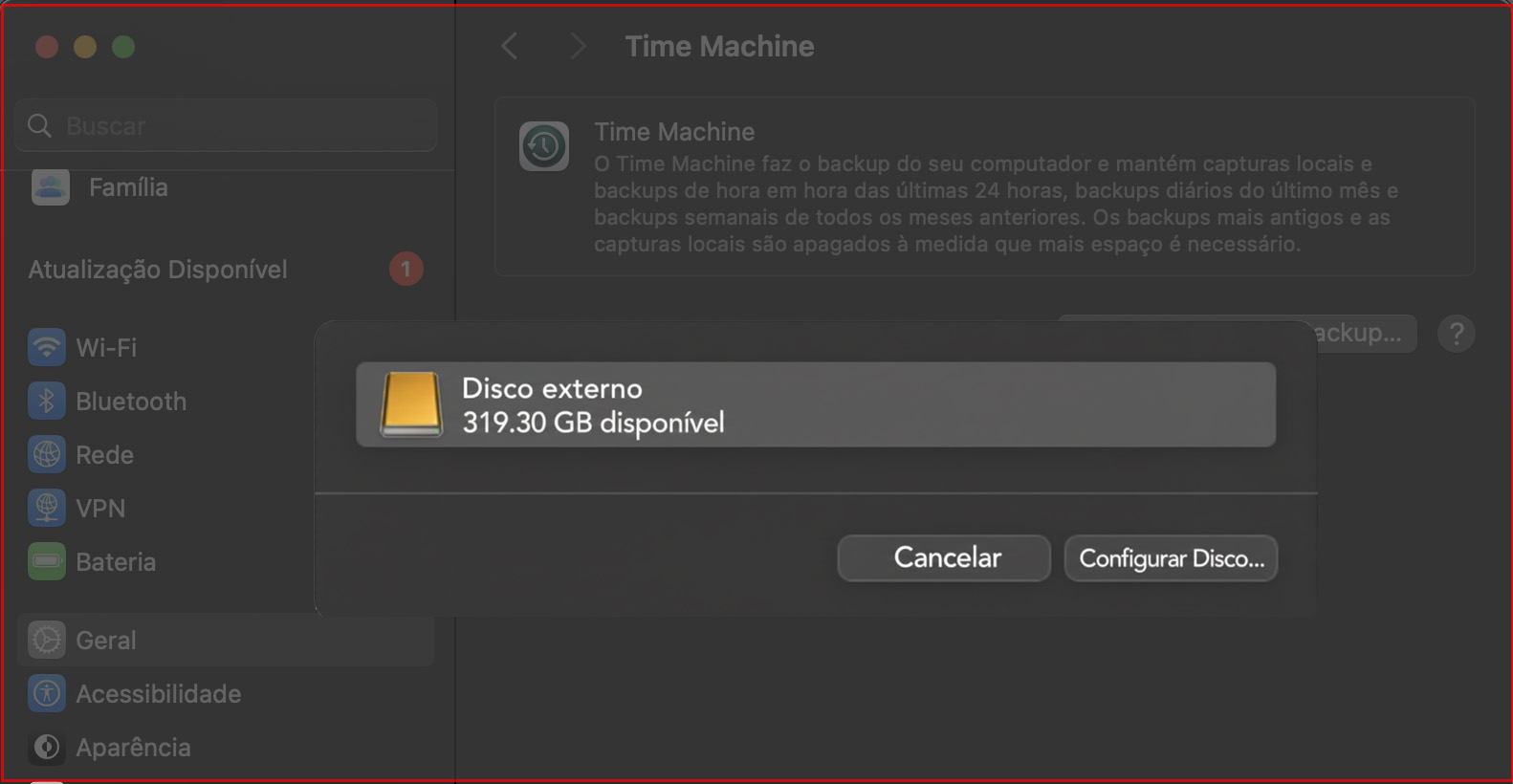Viewport: 1513px width, 784px height.
Task: Open Time Machine help with the question mark
Action: [1457, 333]
